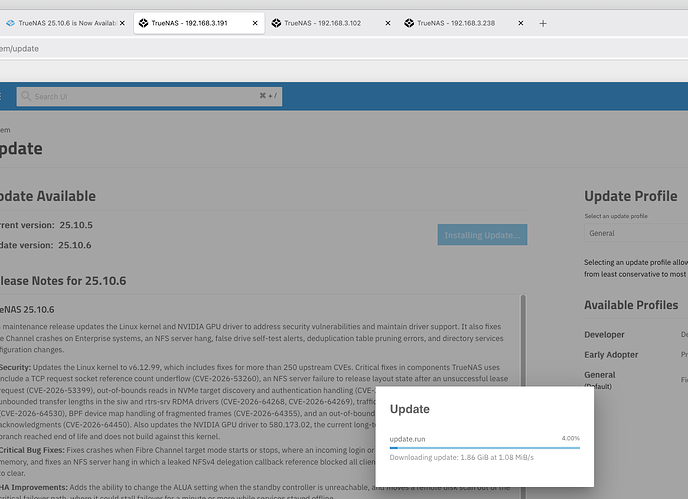Click the Downloading update status text
Viewport: 688px width, 499px height.
coord(462,457)
